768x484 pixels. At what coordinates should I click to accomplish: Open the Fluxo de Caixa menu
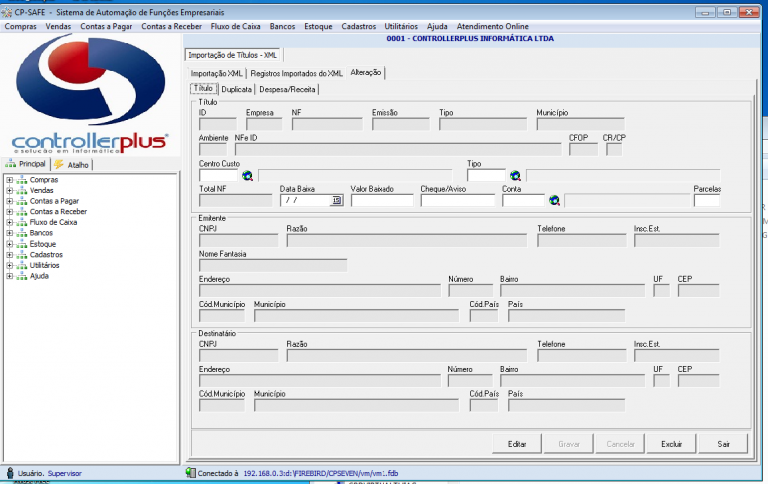[236, 26]
